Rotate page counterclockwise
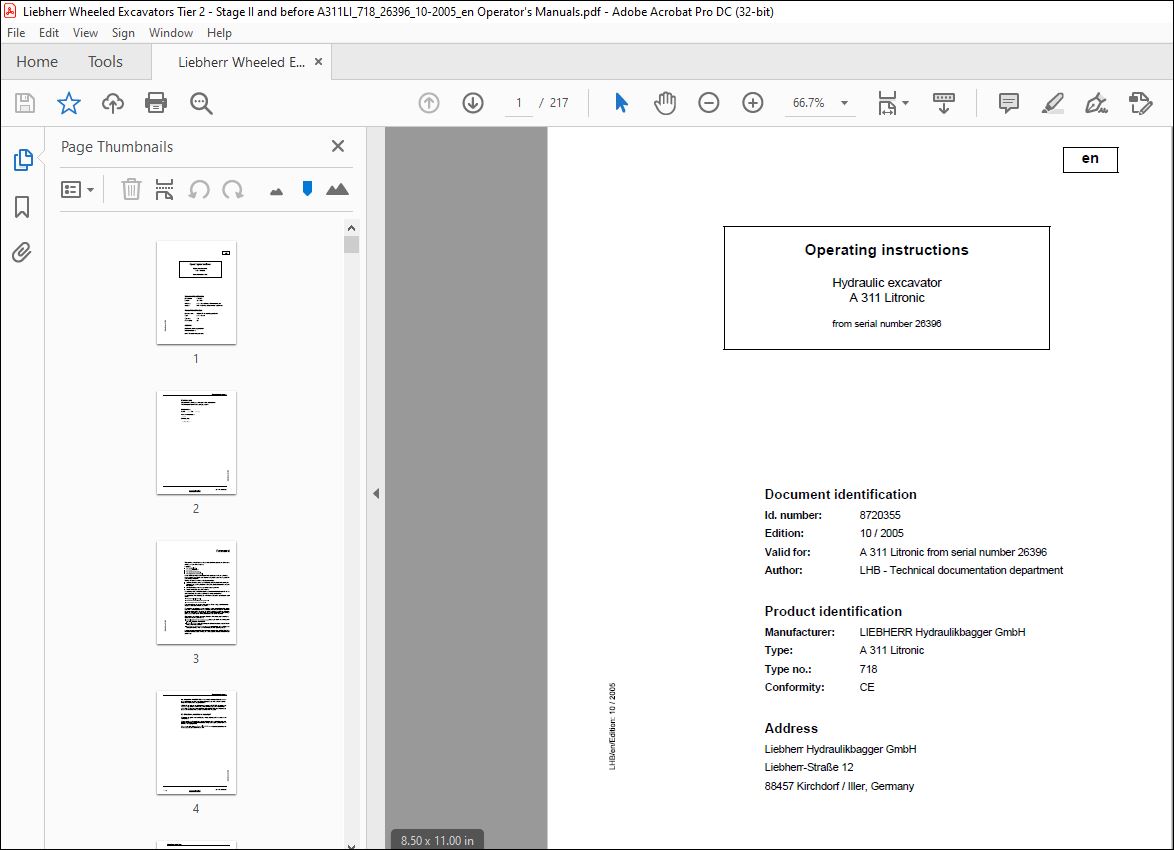This screenshot has width=1174, height=850. (199, 189)
